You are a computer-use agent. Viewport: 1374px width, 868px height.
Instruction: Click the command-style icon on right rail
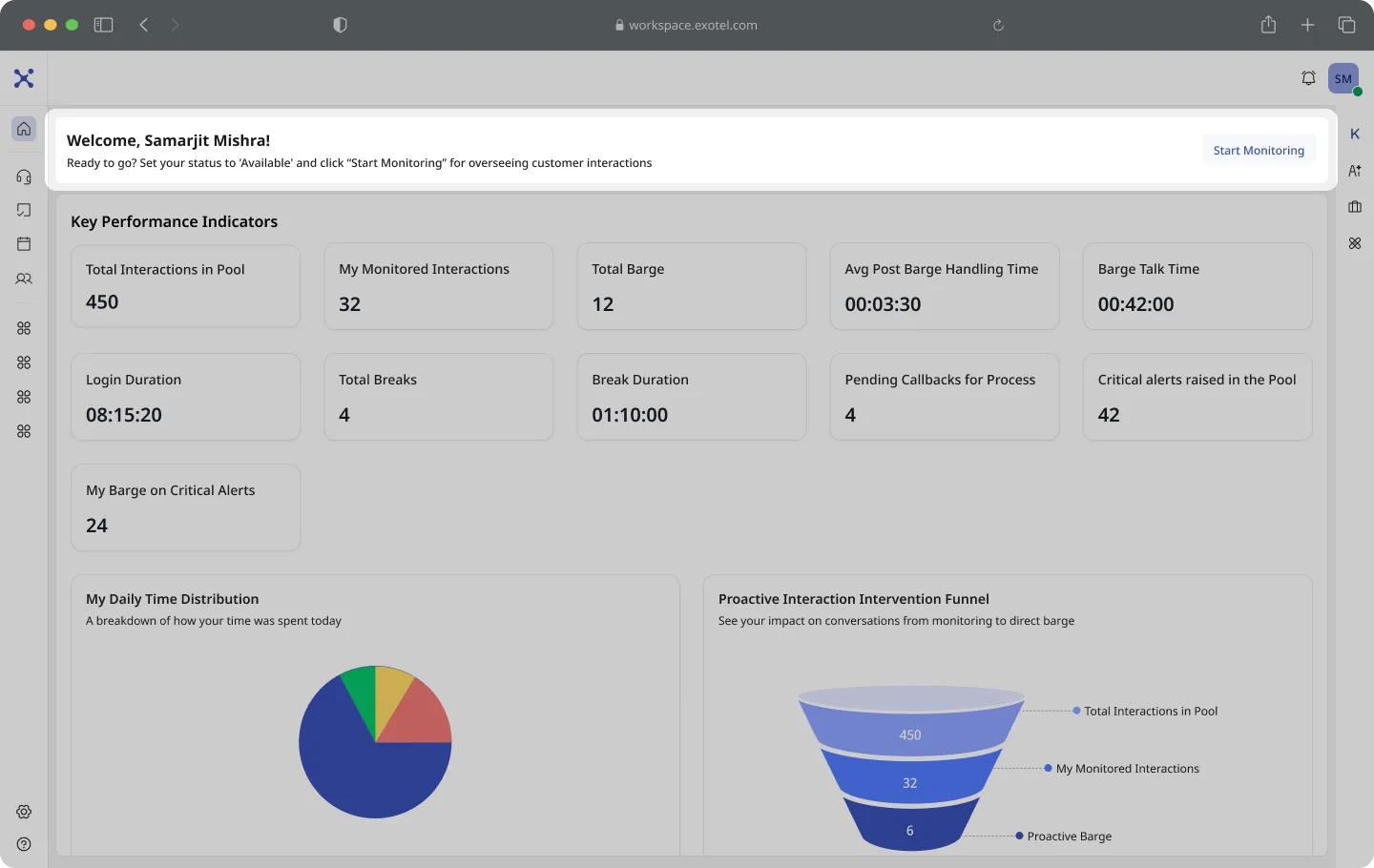(1355, 243)
